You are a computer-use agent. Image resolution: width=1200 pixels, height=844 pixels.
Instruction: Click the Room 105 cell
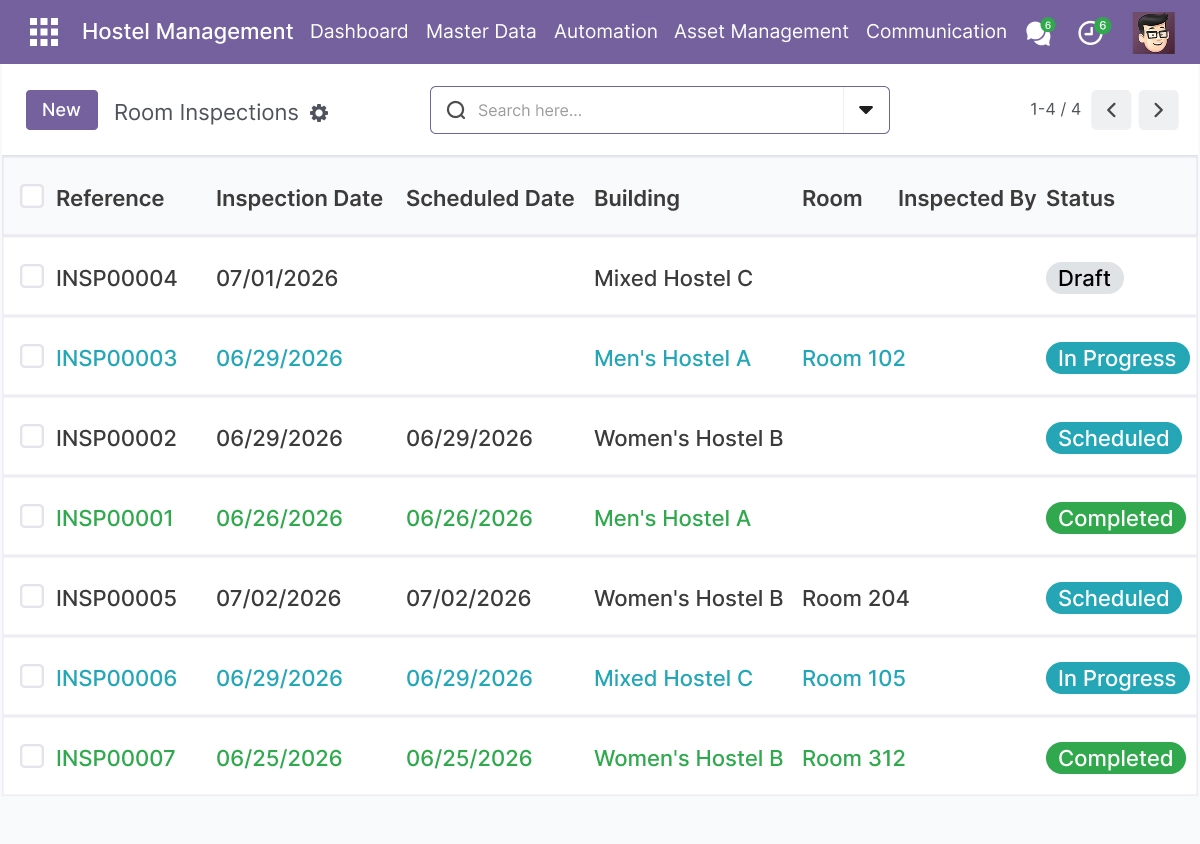tap(853, 678)
